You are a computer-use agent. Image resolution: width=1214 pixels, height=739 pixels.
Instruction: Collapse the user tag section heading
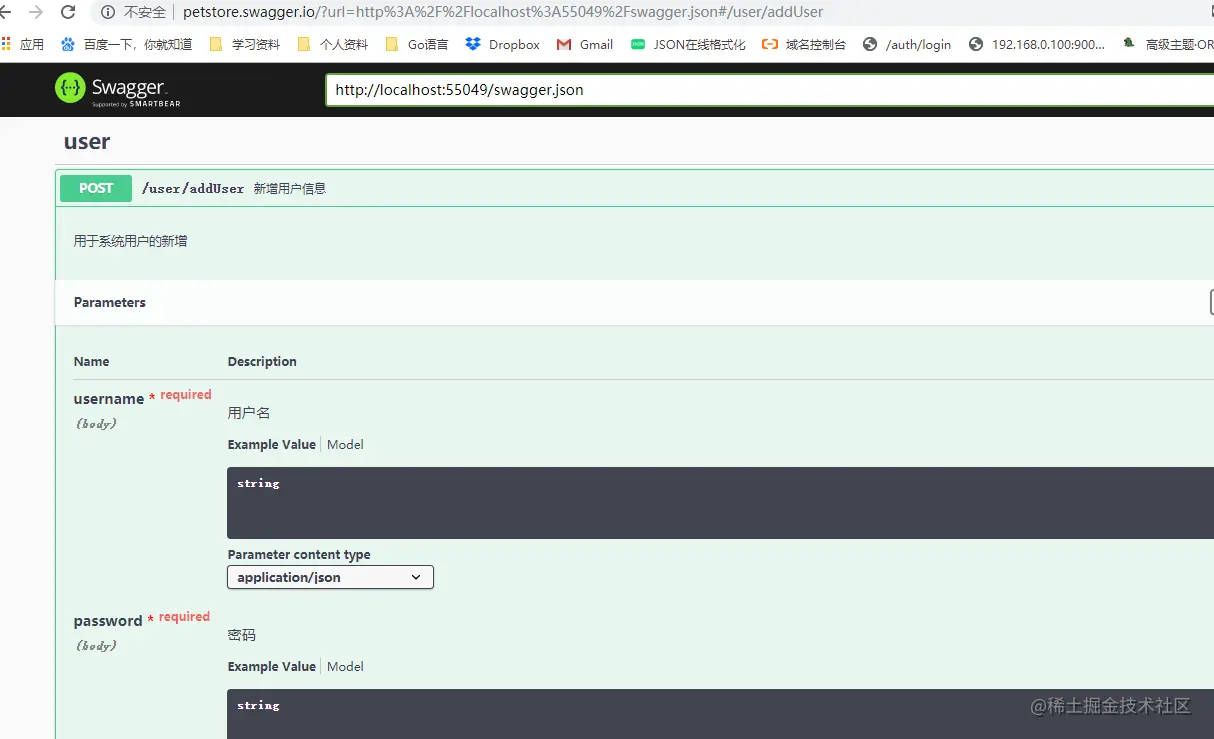[87, 142]
